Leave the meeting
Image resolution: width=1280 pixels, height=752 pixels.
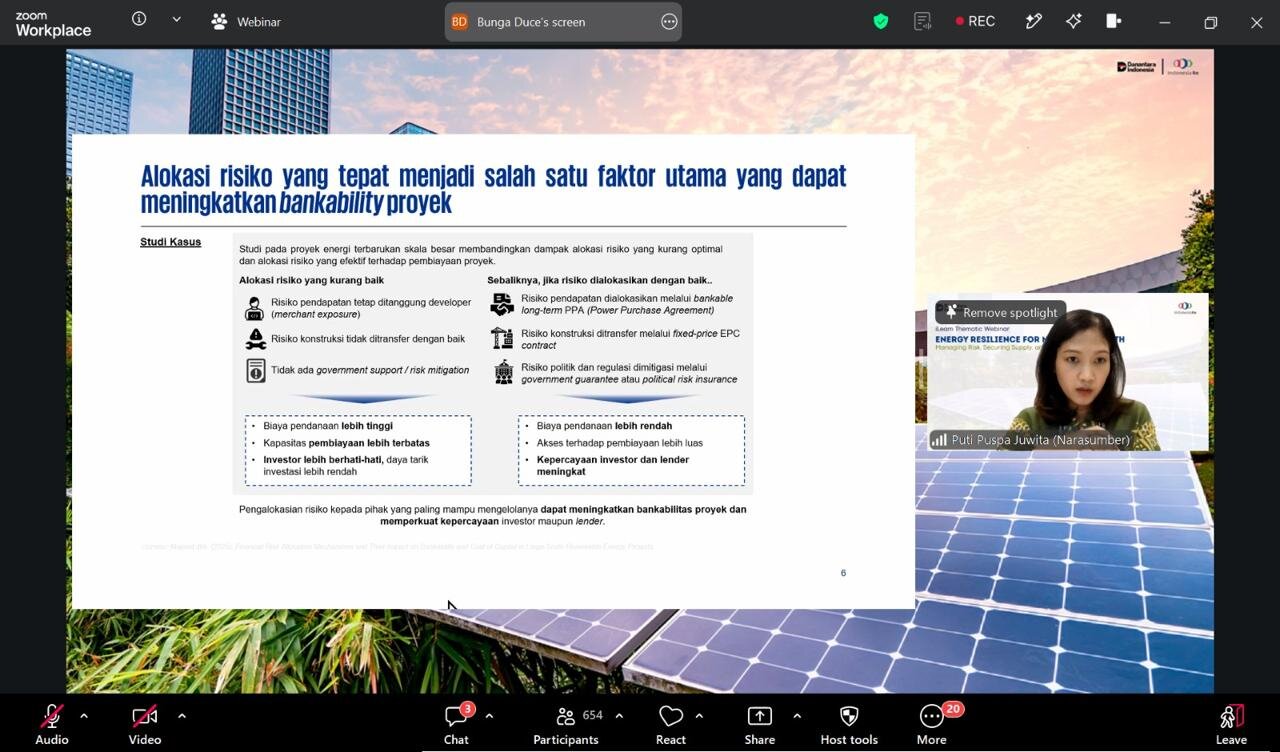tap(1231, 724)
